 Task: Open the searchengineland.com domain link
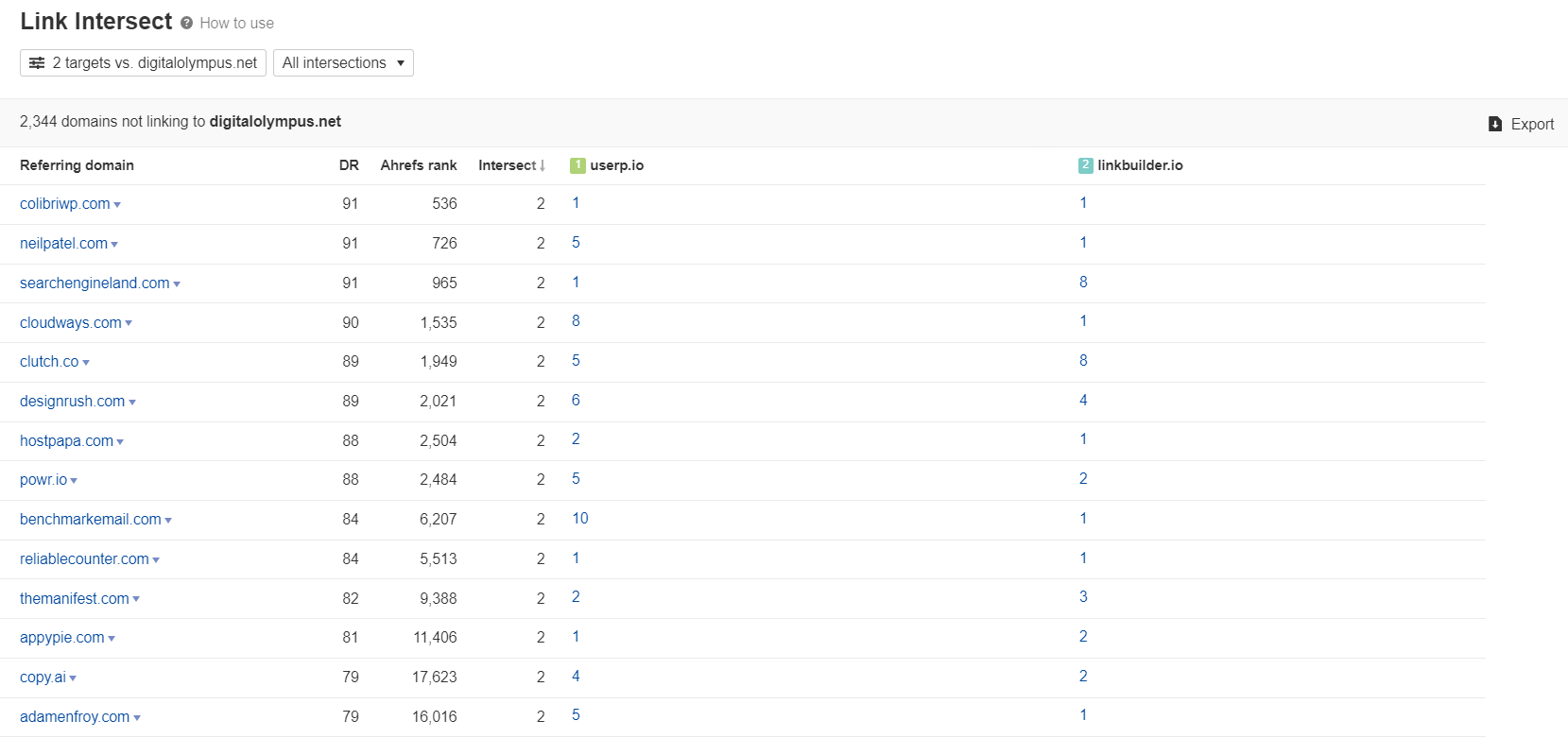pos(95,283)
